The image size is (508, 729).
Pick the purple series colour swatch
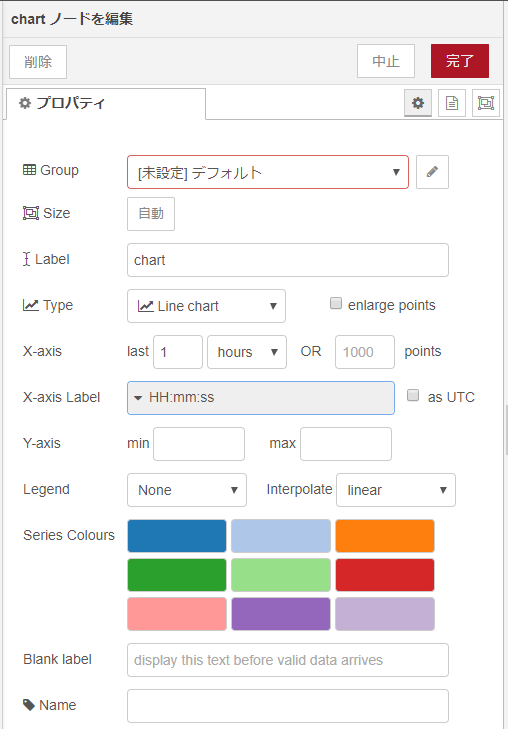pos(281,614)
